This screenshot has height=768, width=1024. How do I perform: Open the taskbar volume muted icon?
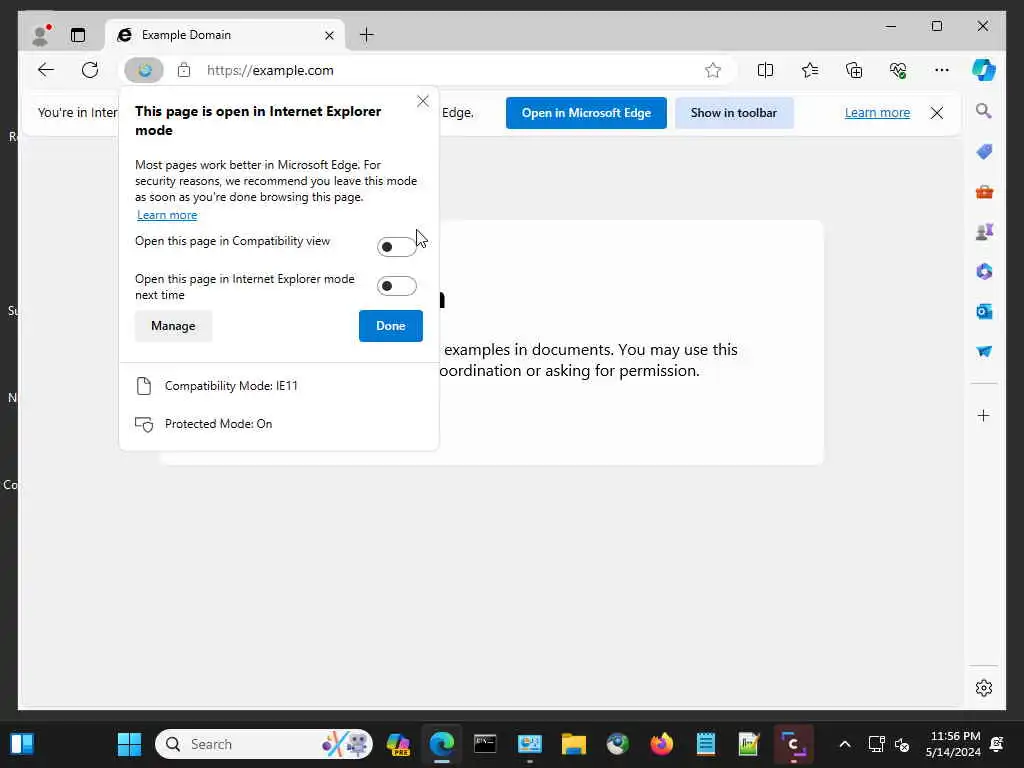coord(902,744)
